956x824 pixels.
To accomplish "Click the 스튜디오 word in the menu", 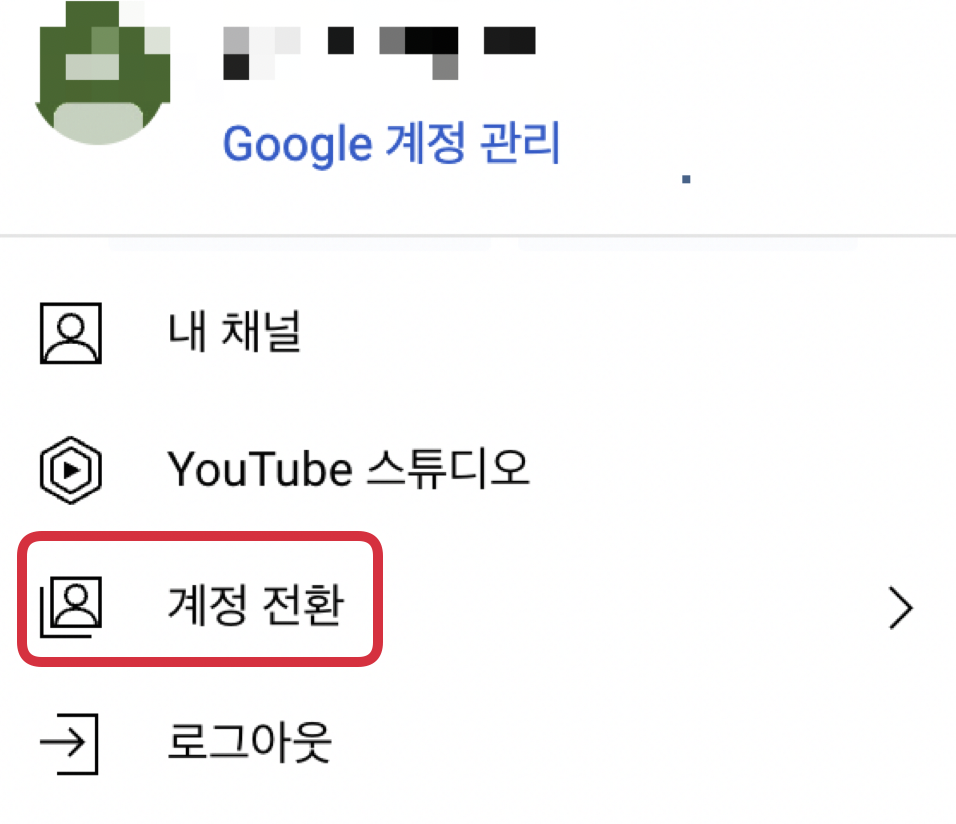I will click(449, 468).
